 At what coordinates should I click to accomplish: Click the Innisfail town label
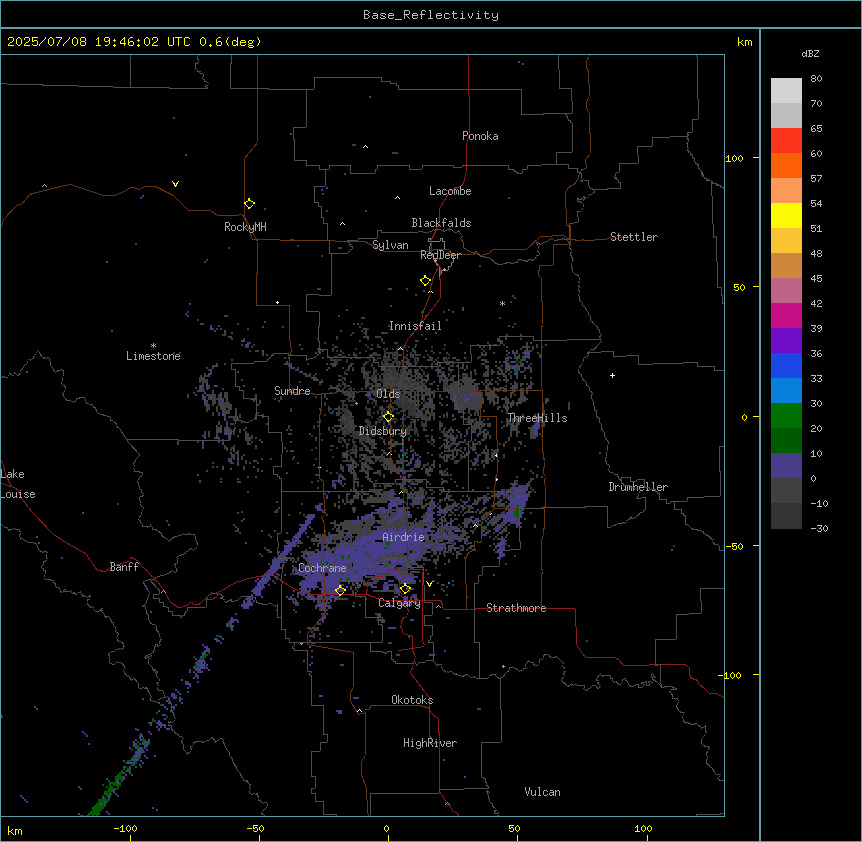[x=415, y=326]
